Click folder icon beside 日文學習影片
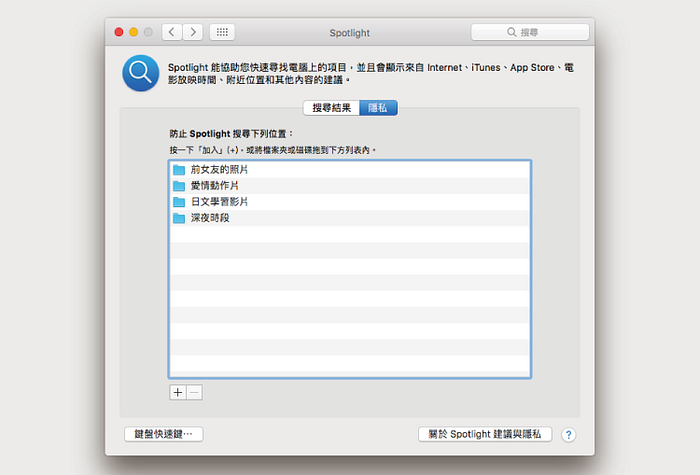 click(179, 202)
